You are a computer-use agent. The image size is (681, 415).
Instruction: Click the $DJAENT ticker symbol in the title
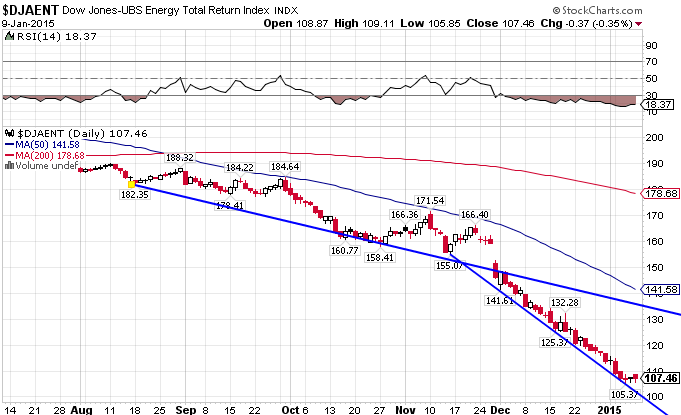(x=30, y=10)
